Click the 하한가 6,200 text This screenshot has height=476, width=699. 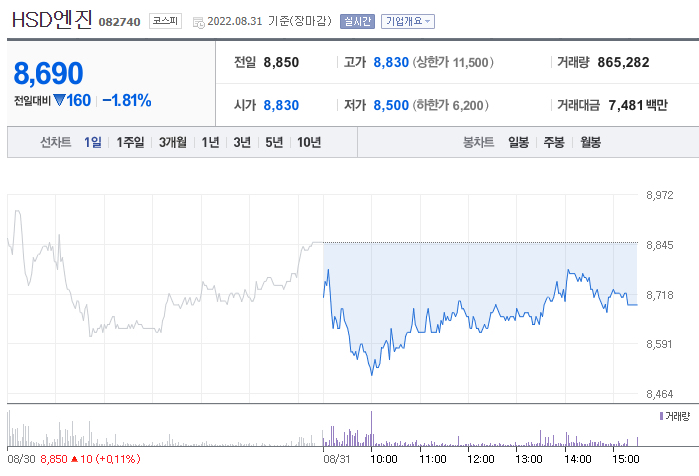451,105
